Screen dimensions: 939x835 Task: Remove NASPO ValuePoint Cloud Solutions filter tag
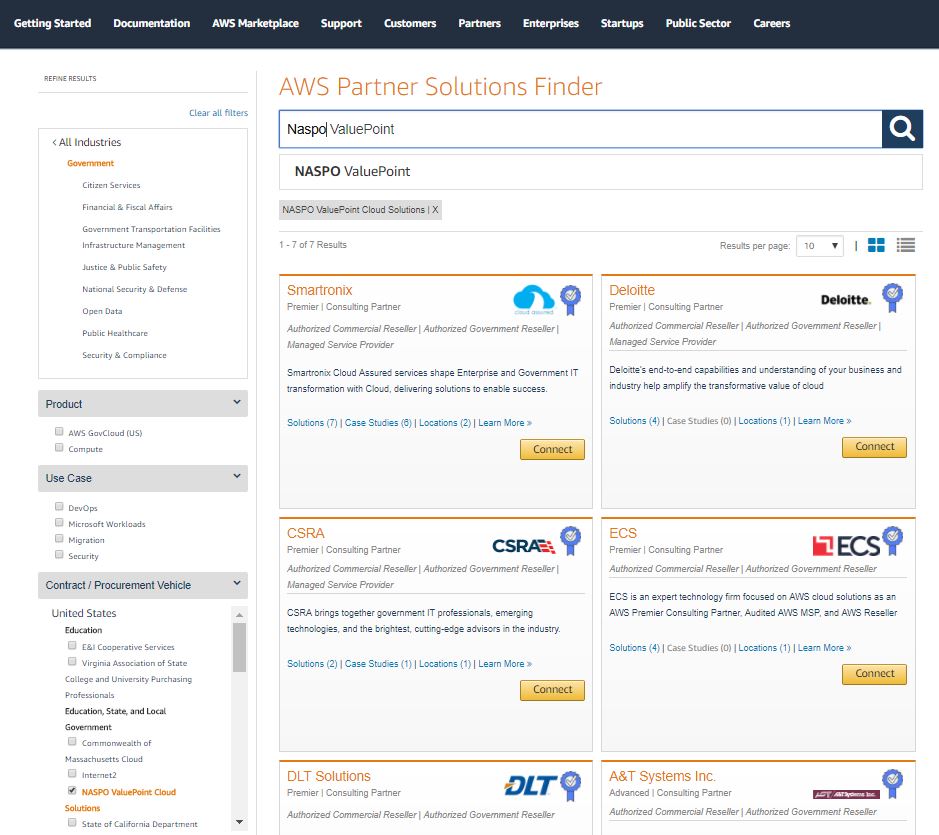click(x=435, y=210)
